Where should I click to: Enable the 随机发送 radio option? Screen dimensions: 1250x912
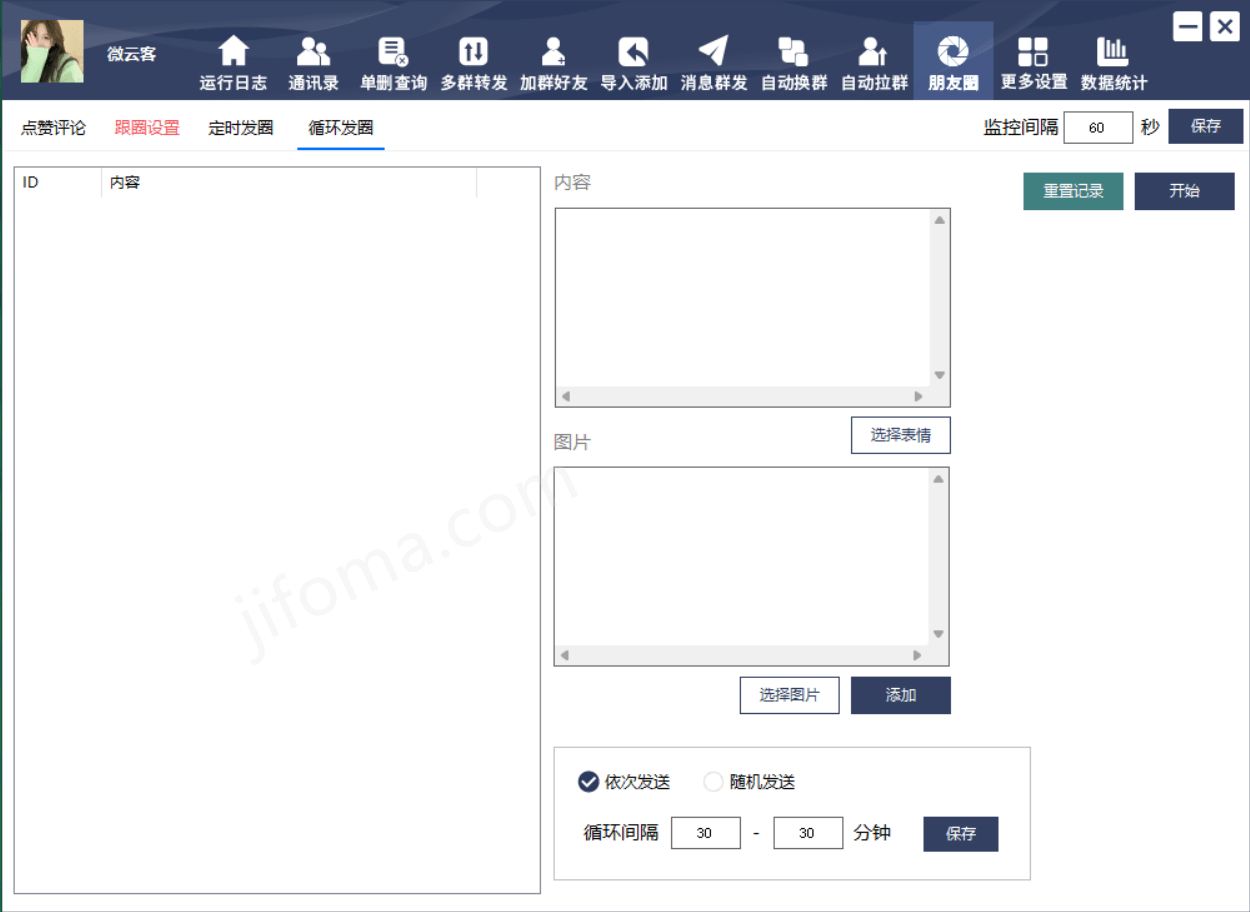click(x=713, y=782)
